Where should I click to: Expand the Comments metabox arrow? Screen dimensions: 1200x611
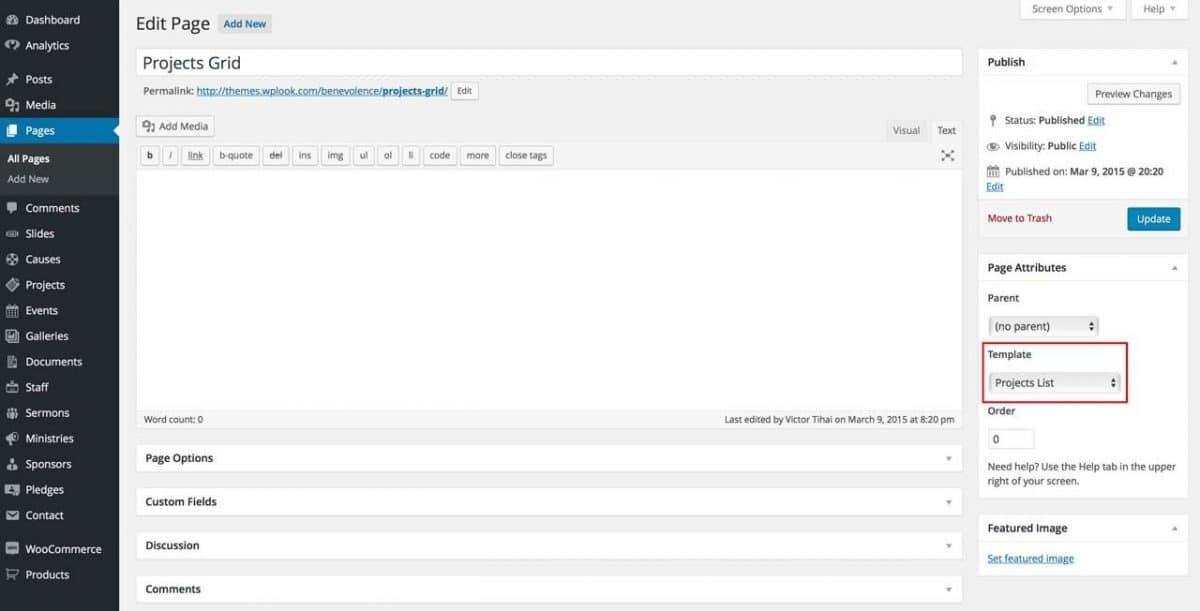click(949, 589)
